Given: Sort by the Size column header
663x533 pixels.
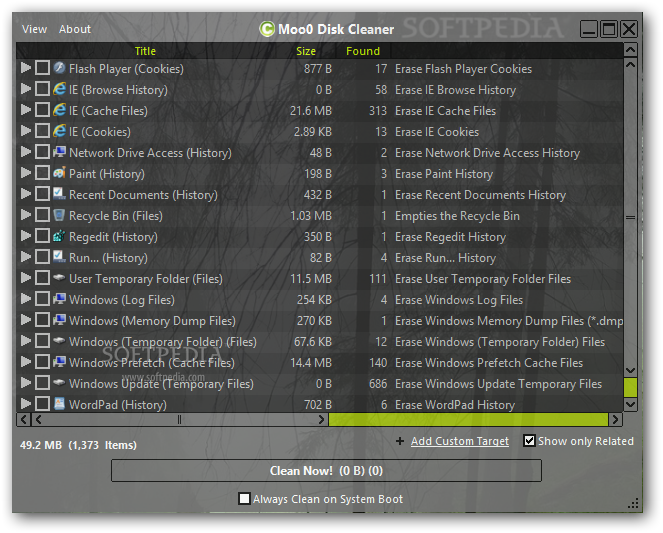Looking at the screenshot, I should pyautogui.click(x=306, y=51).
